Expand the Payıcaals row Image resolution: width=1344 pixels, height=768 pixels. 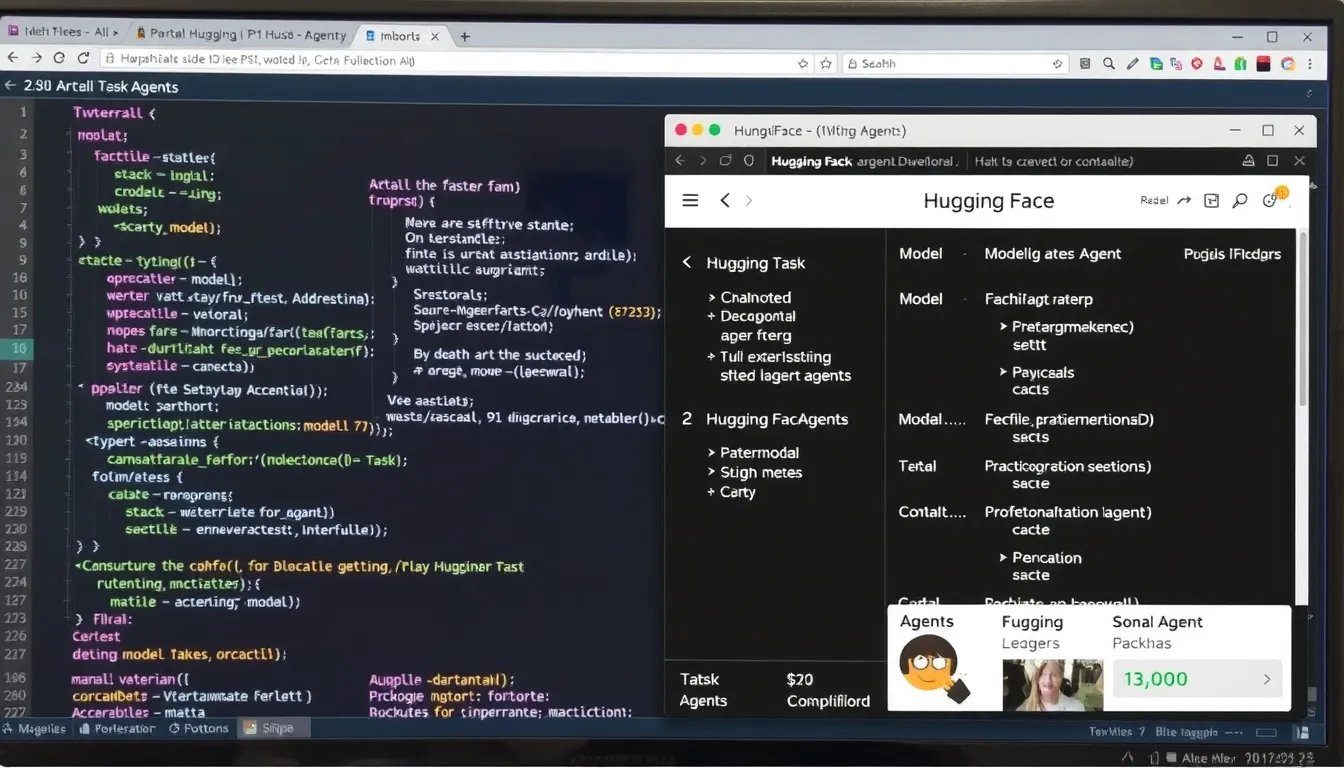click(x=1003, y=373)
